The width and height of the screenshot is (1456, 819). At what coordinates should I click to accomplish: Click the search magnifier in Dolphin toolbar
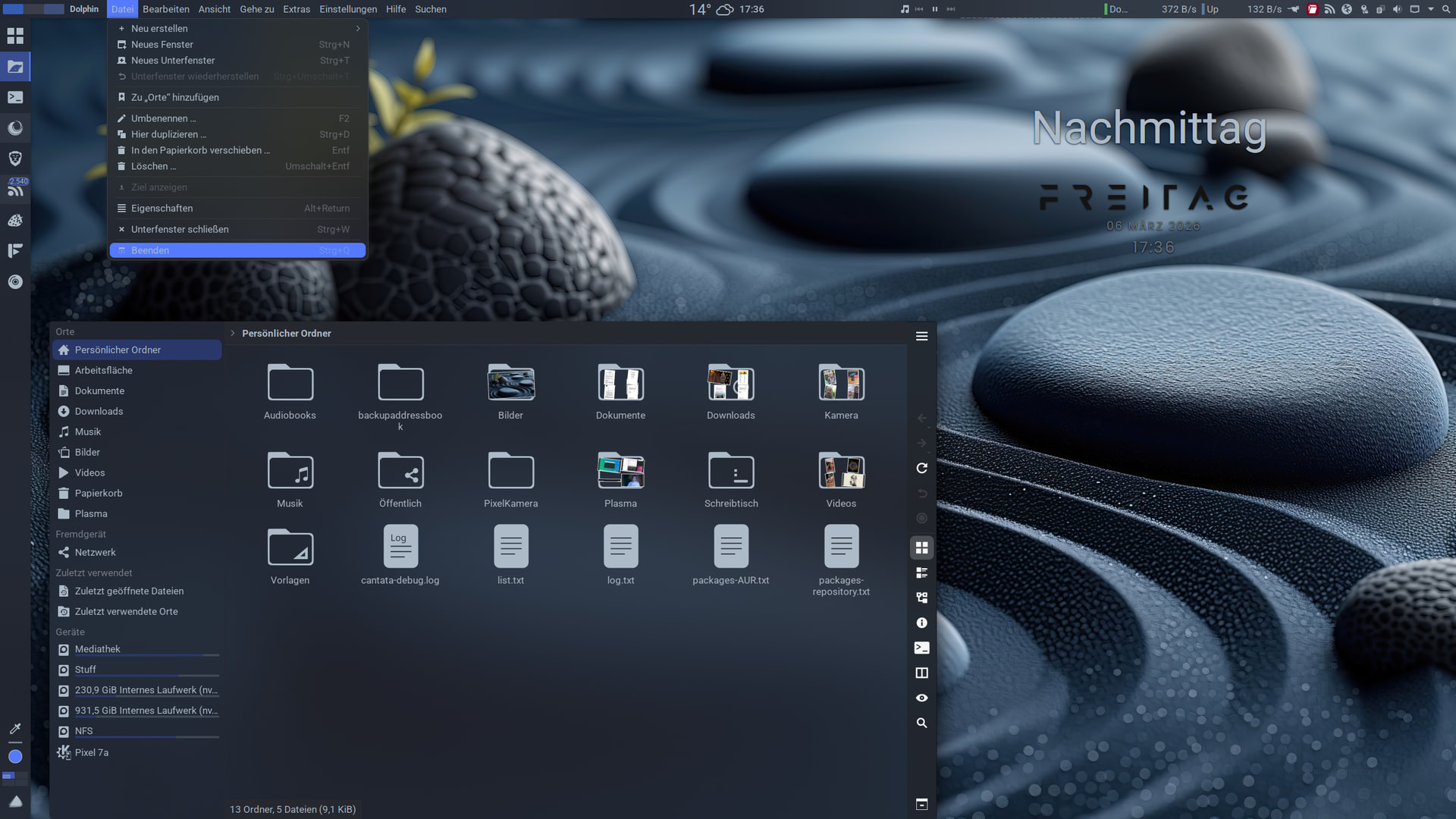pyautogui.click(x=921, y=723)
